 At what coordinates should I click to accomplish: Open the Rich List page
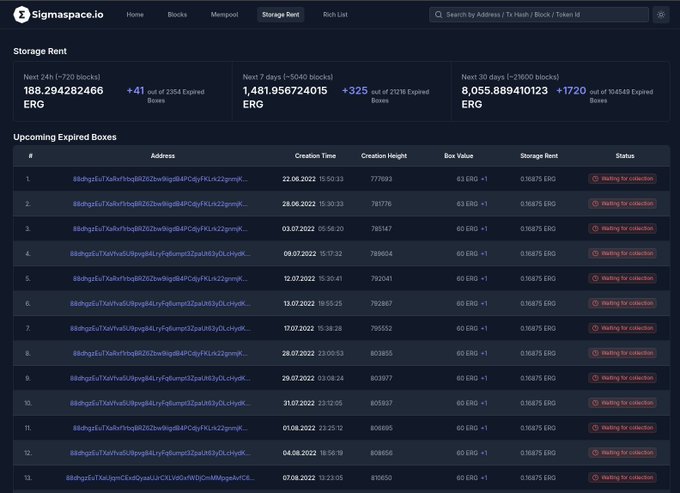coord(335,15)
